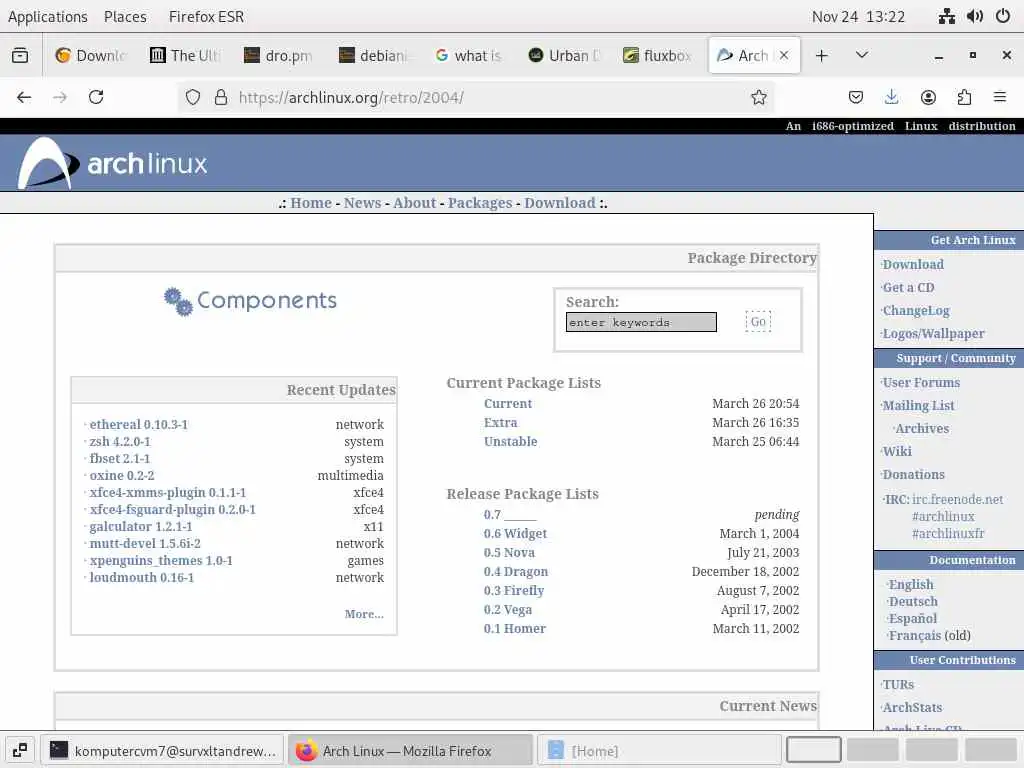Open the power icon in the top panel
The width and height of the screenshot is (1024, 768).
click(1003, 16)
